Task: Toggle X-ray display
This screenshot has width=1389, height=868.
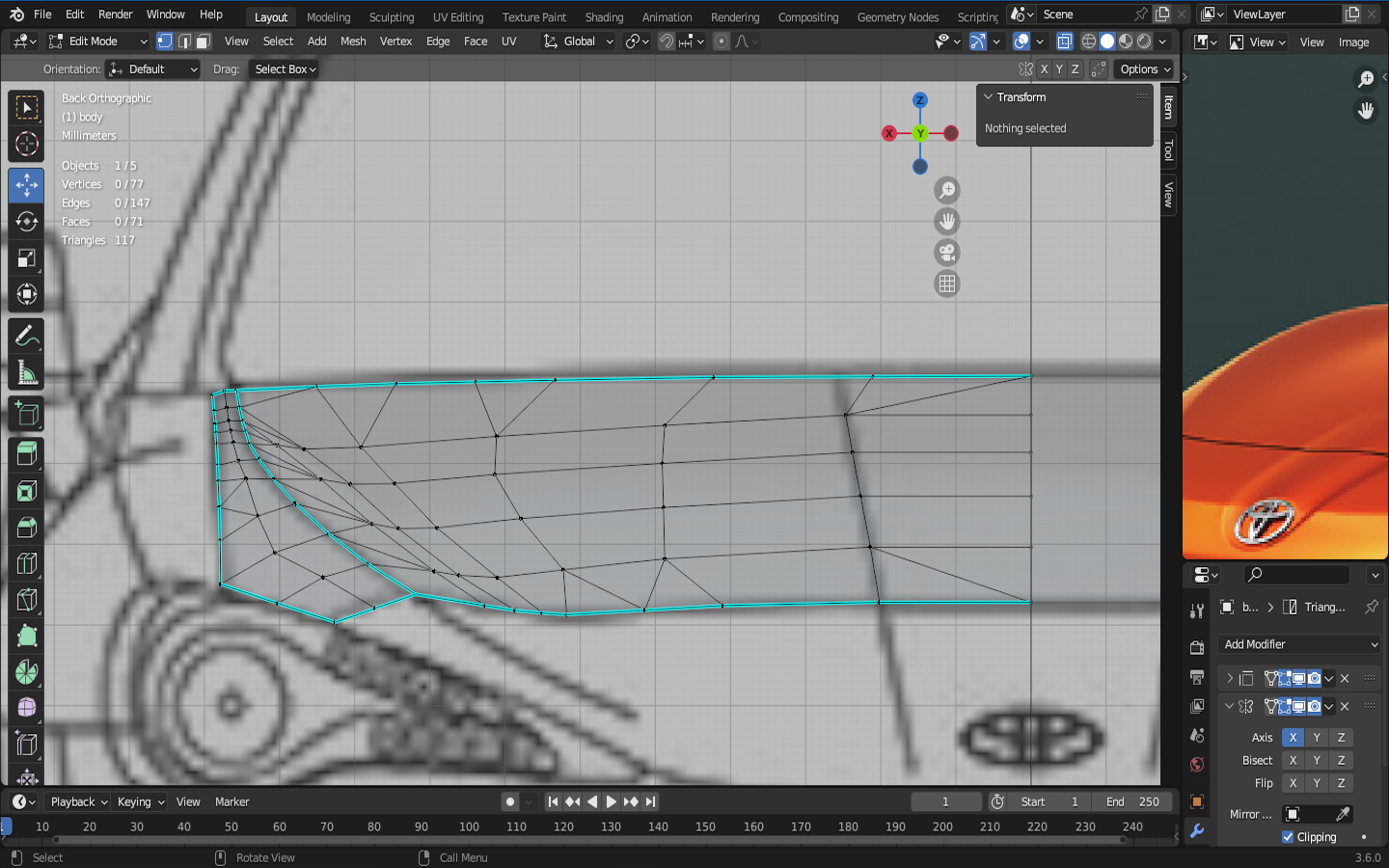Action: pyautogui.click(x=1065, y=41)
